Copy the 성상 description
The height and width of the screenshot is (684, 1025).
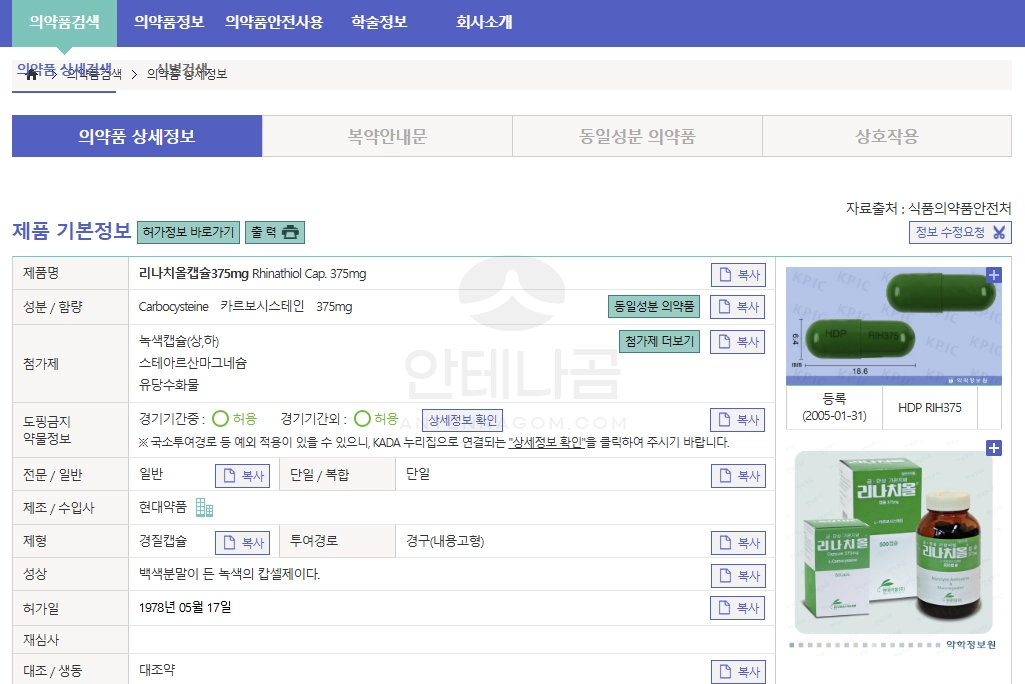pos(738,575)
